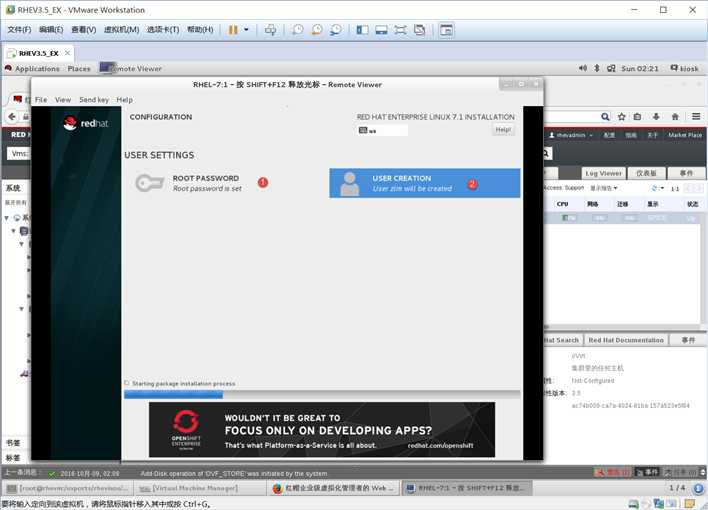The image size is (708, 510).
Task: Expand the rhevadmin user dropdown
Action: tap(571, 135)
